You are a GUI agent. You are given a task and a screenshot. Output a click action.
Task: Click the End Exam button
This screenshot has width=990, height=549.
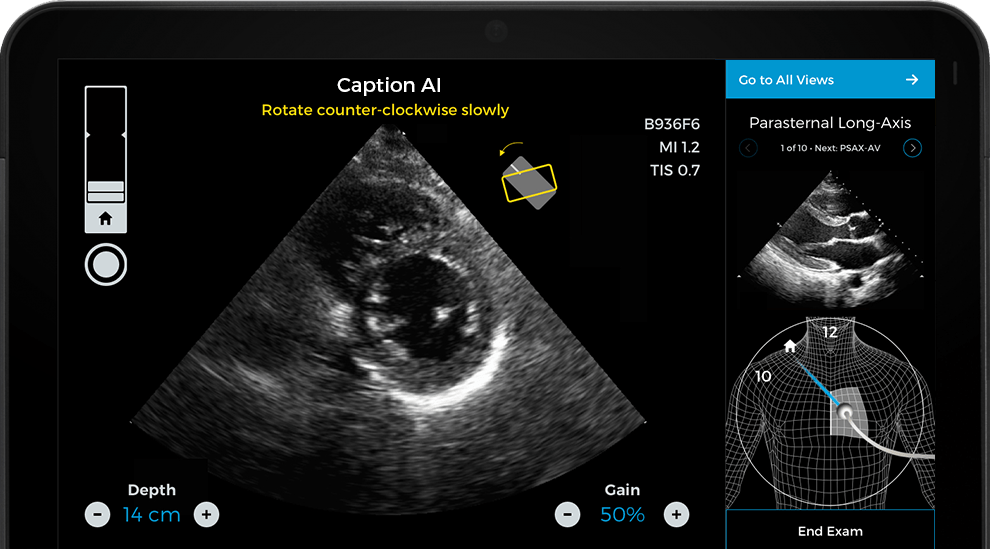[830, 531]
